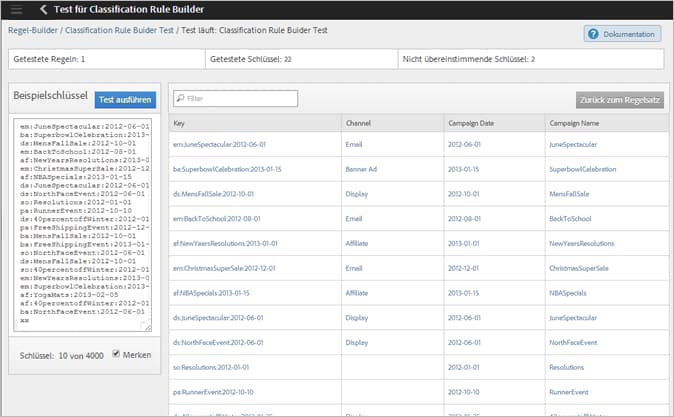The image size is (674, 417).
Task: Click Getestete Regeln: 1 summary
Action: pos(49,59)
